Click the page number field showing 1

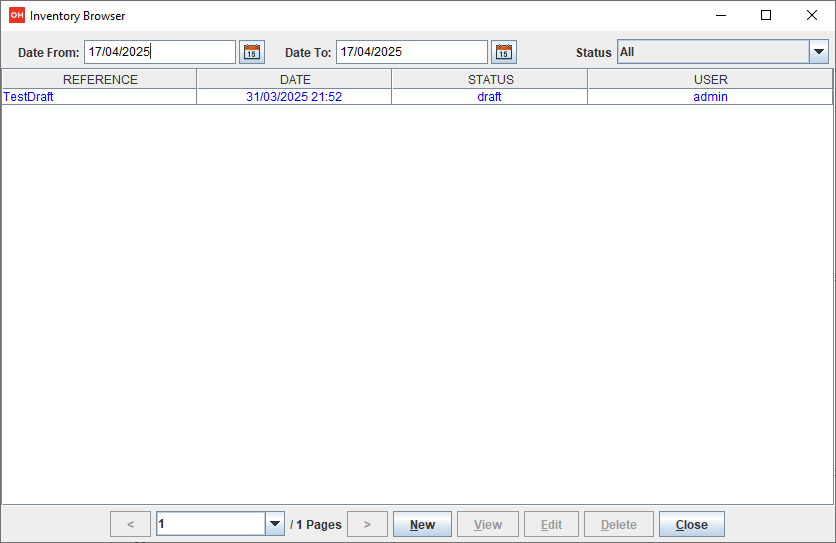click(211, 524)
